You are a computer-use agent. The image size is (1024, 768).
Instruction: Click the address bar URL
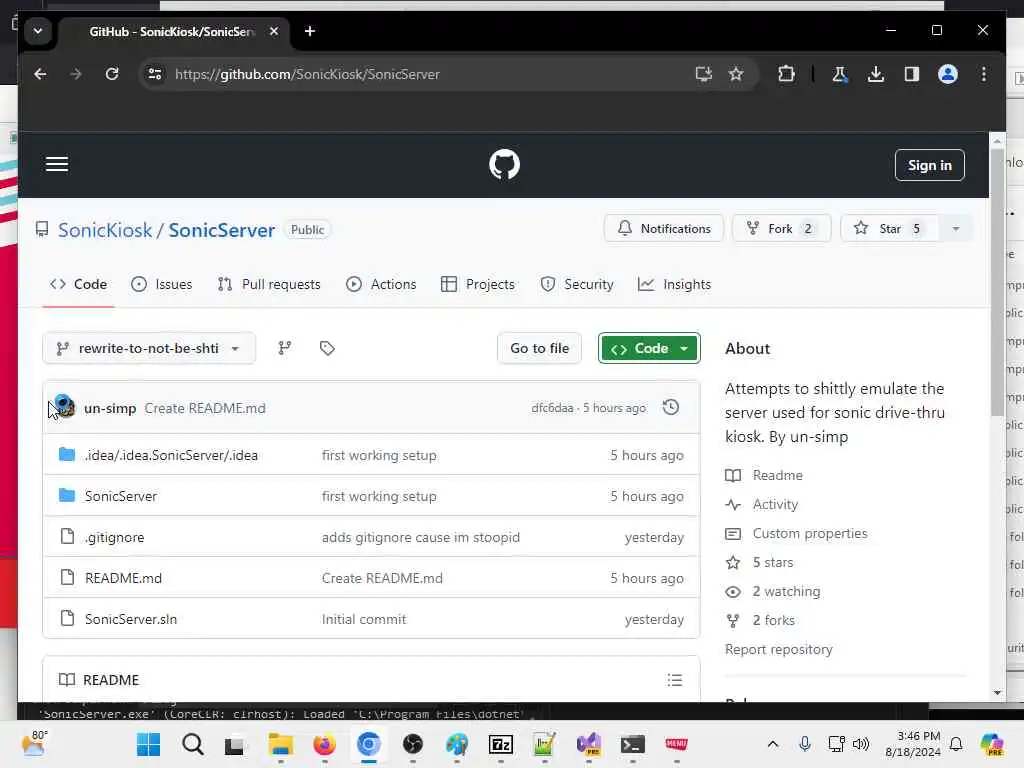click(308, 74)
